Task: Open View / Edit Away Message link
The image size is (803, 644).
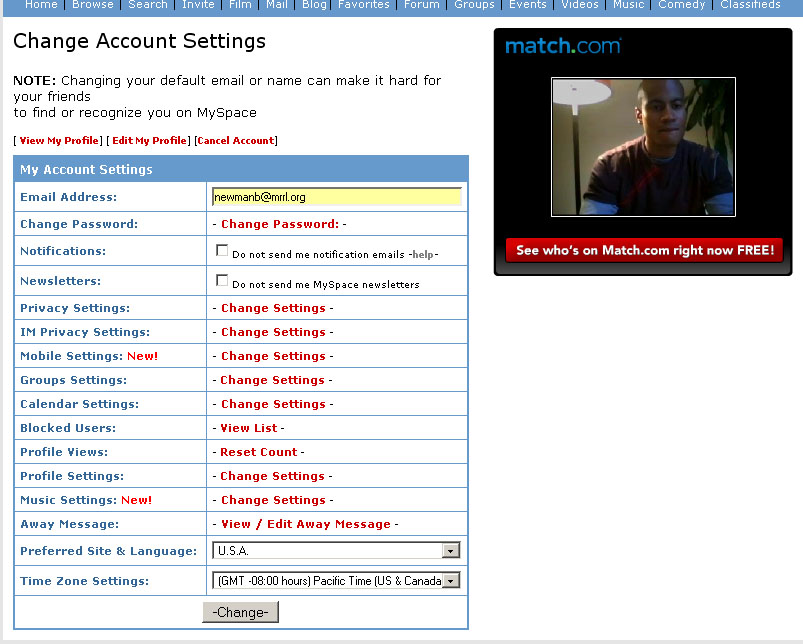Action: click(x=306, y=524)
